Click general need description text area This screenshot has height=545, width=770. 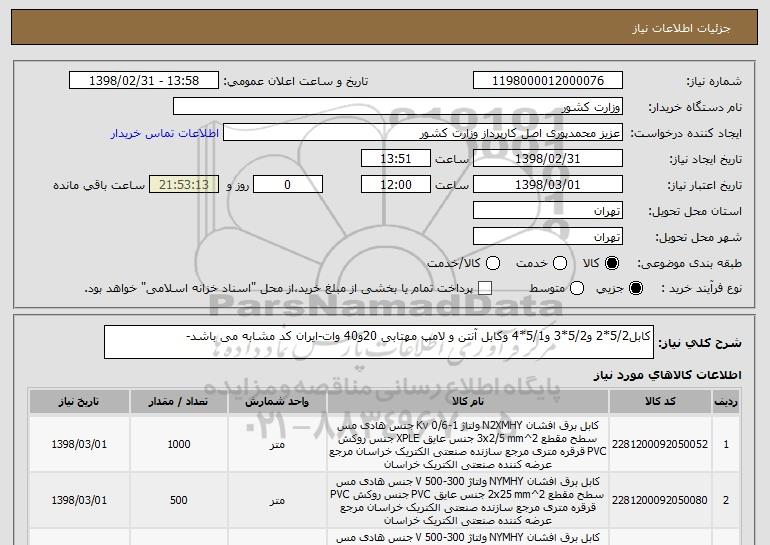[379, 342]
